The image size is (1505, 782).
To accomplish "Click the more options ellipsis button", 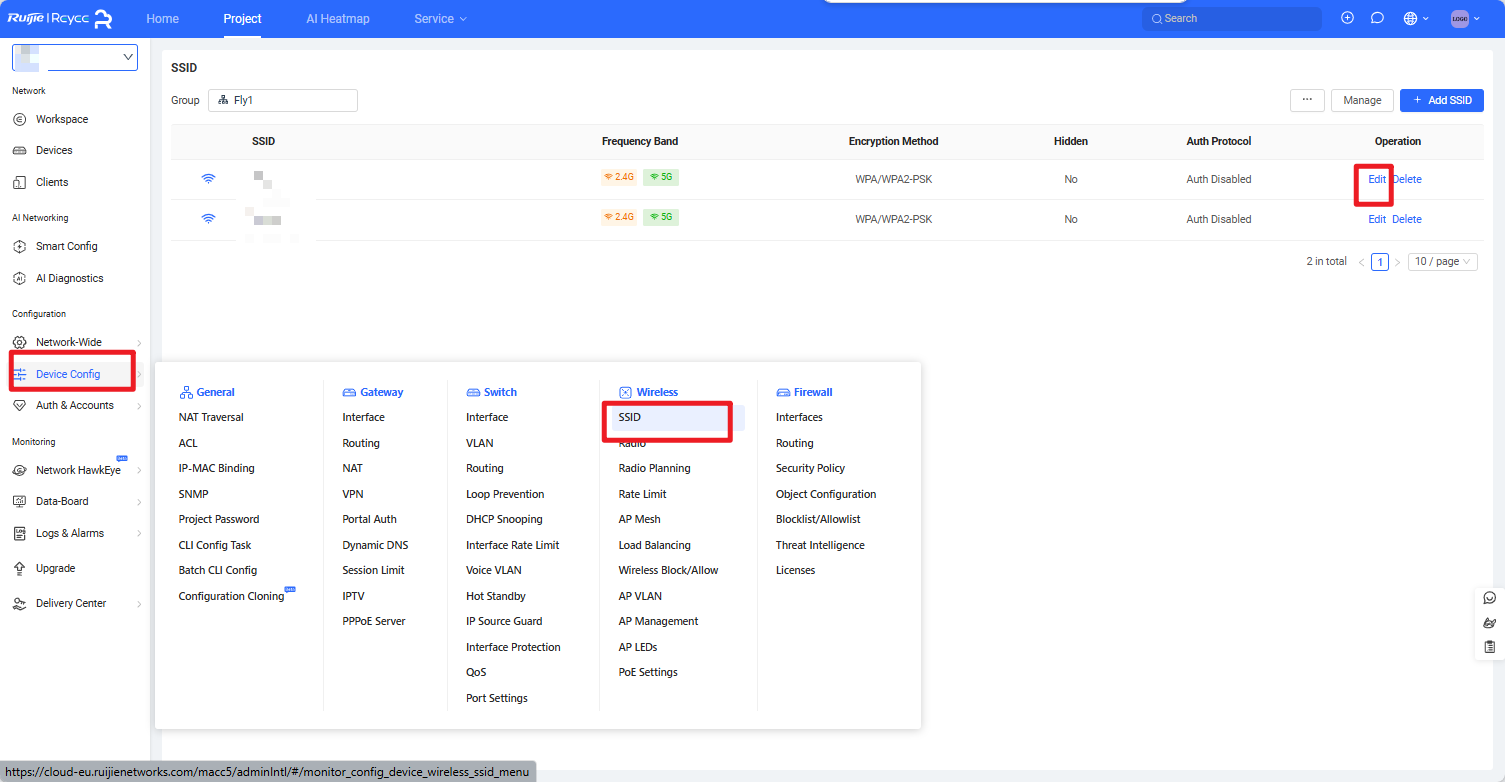I will coord(1307,100).
